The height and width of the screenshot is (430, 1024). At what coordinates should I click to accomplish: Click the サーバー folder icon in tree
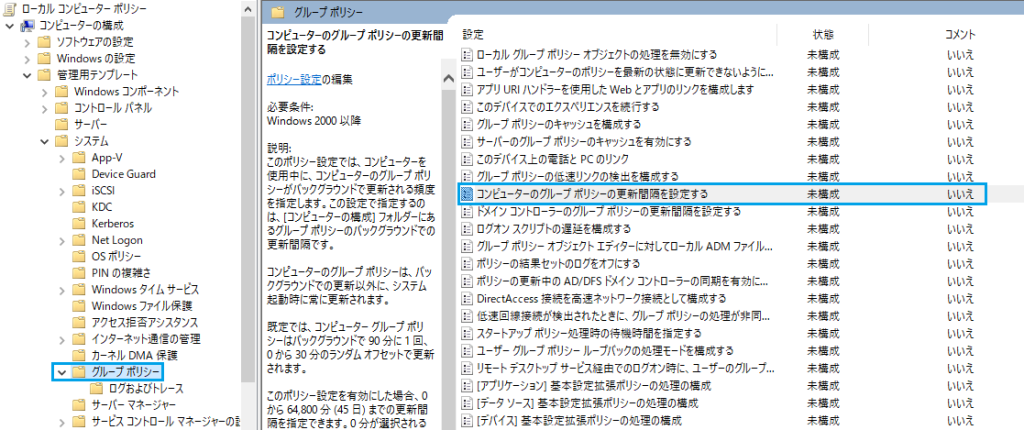tap(61, 125)
